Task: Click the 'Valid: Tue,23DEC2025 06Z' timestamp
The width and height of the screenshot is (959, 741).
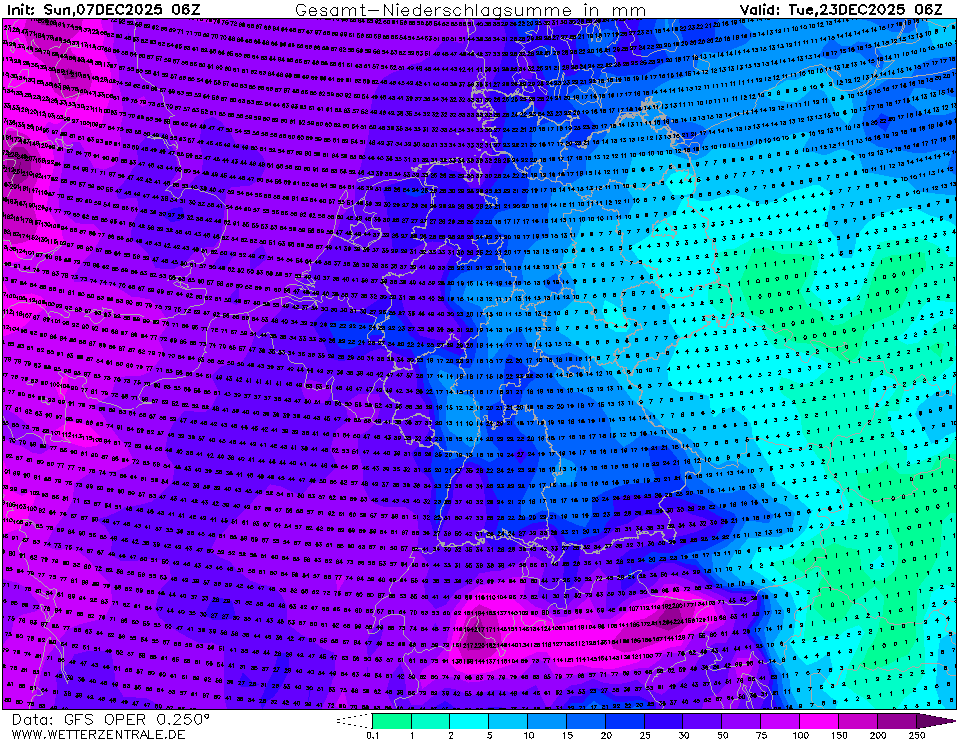Action: pyautogui.click(x=841, y=9)
